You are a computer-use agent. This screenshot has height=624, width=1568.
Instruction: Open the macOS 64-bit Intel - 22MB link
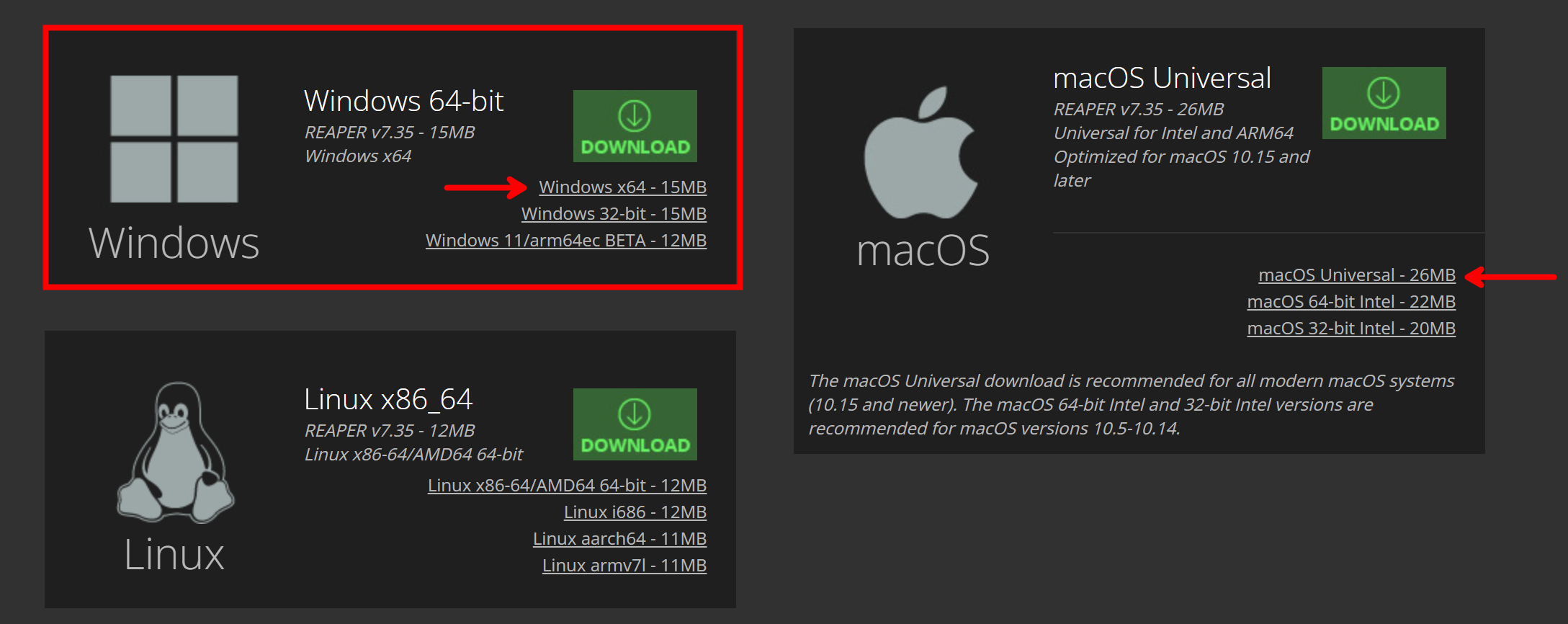point(1350,302)
